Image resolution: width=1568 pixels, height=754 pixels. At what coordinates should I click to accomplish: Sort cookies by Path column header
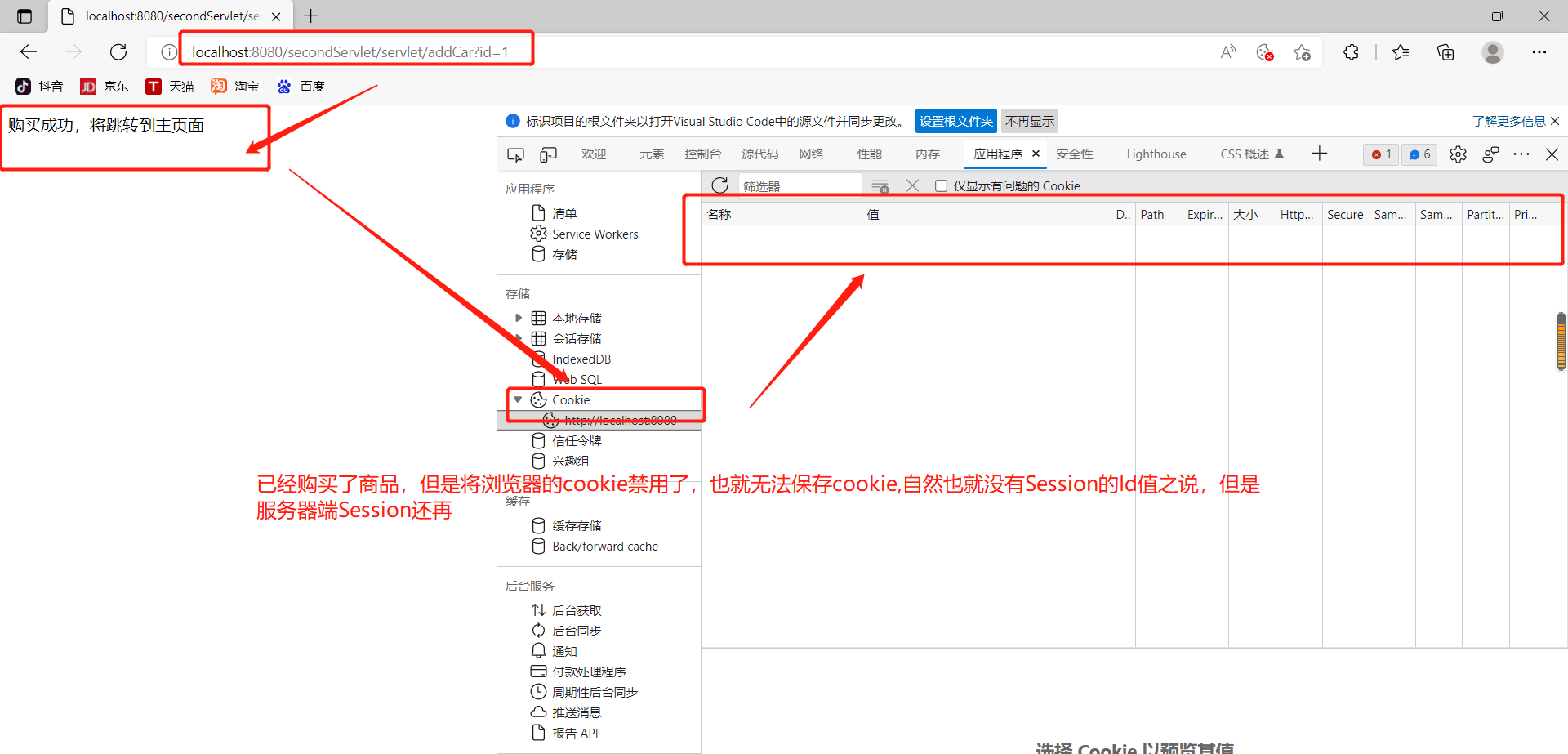[1159, 214]
